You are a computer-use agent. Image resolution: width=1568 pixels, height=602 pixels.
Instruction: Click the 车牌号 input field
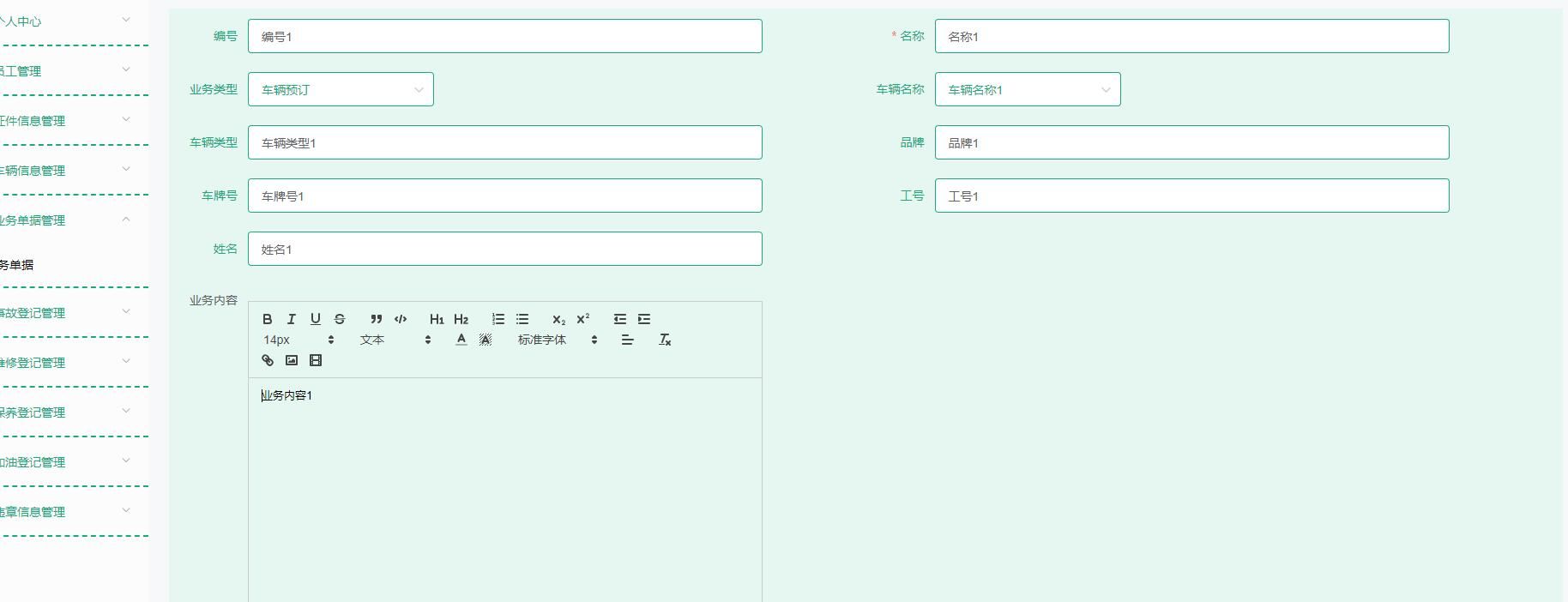pyautogui.click(x=504, y=196)
